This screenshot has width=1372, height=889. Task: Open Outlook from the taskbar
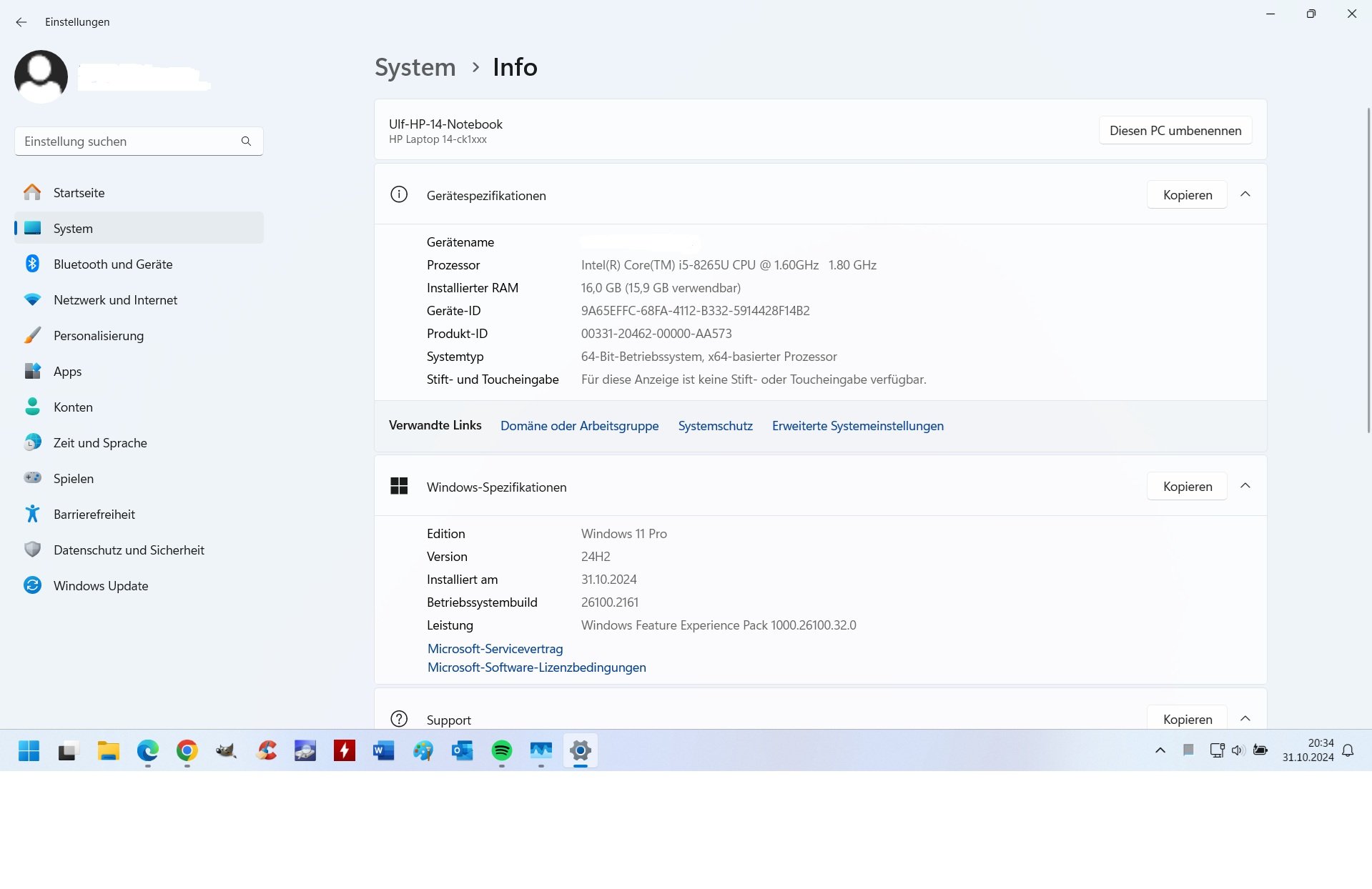pyautogui.click(x=463, y=750)
